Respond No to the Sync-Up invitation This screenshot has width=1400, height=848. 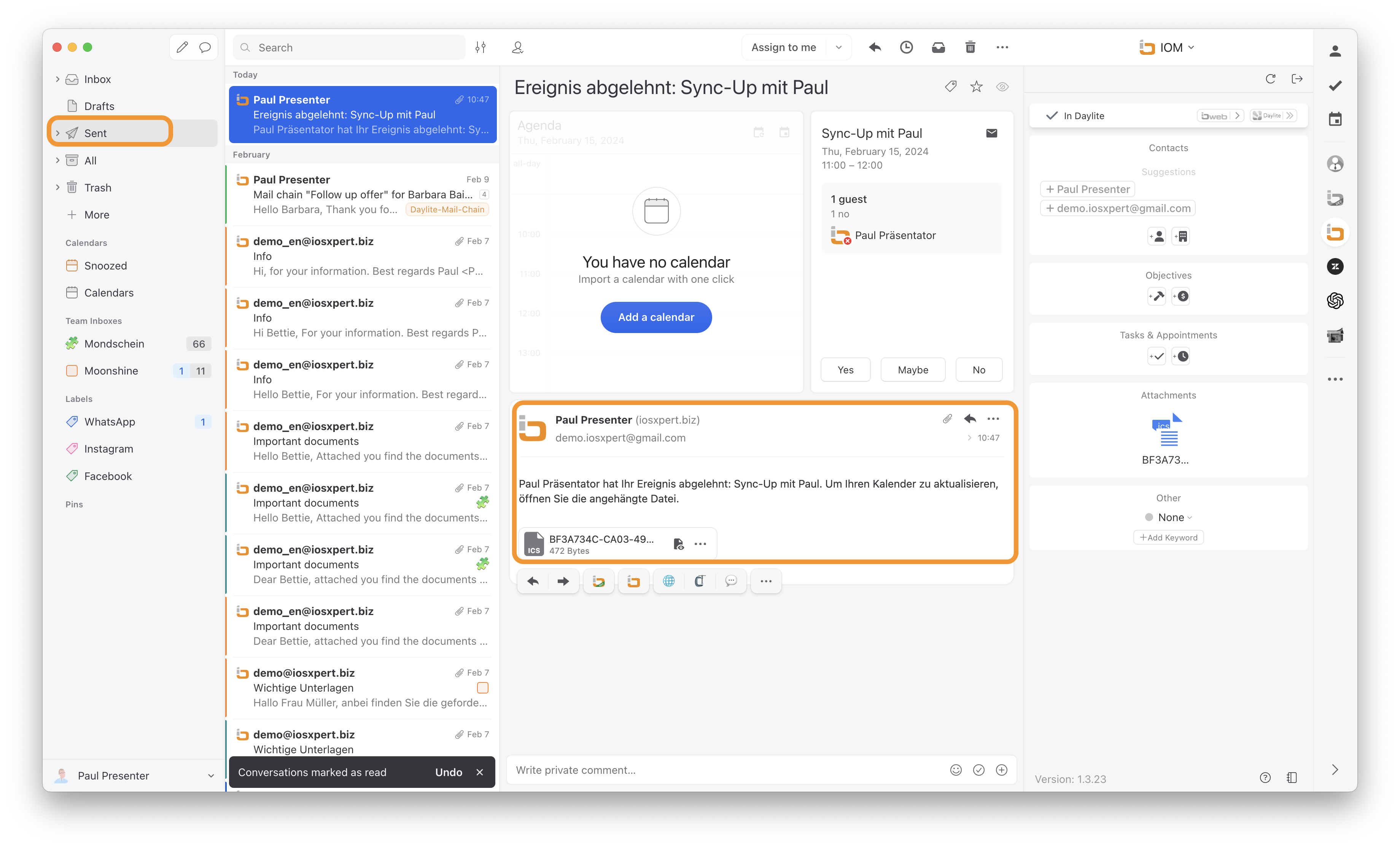(978, 370)
